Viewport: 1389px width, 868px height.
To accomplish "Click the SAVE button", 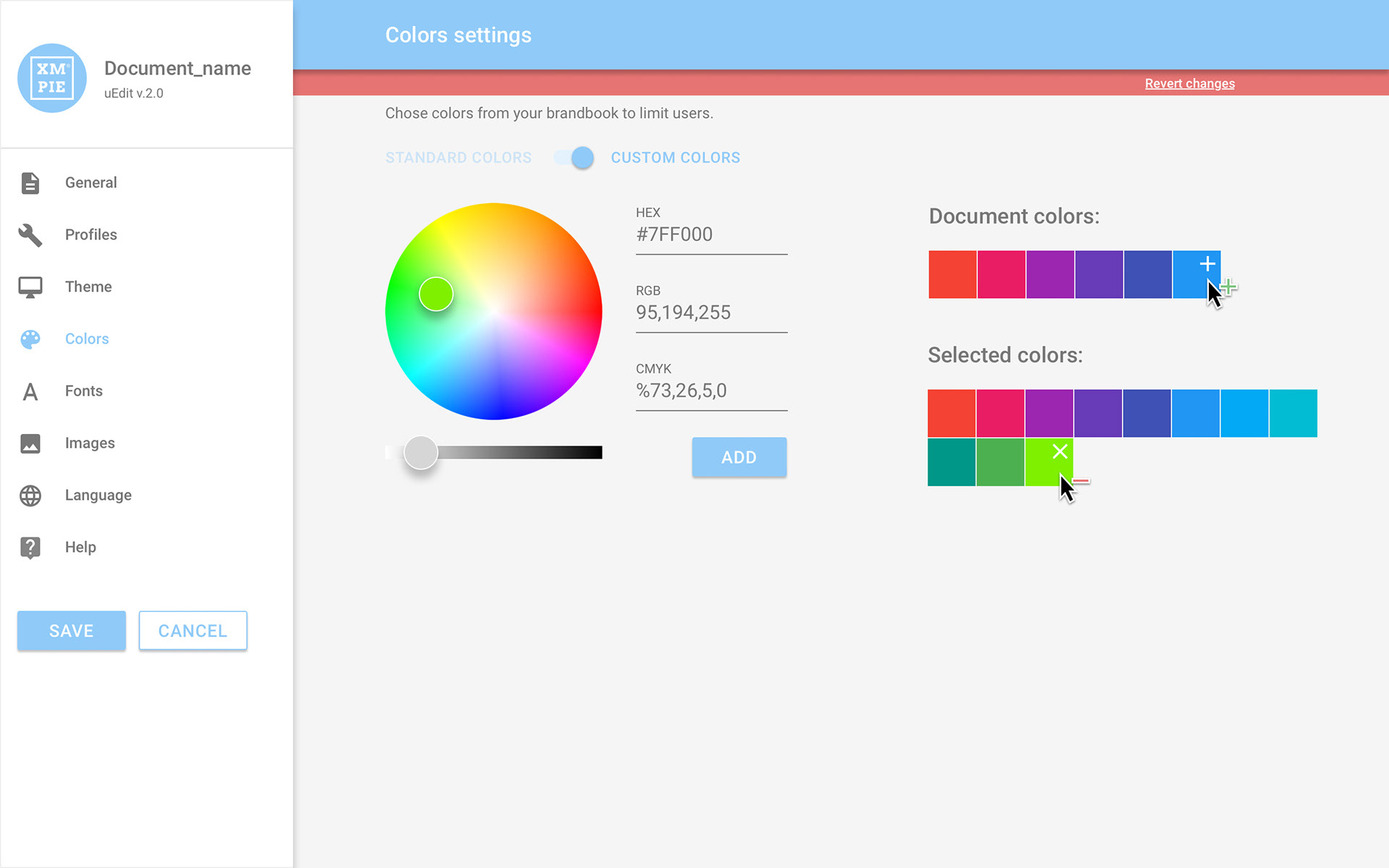I will [x=72, y=631].
